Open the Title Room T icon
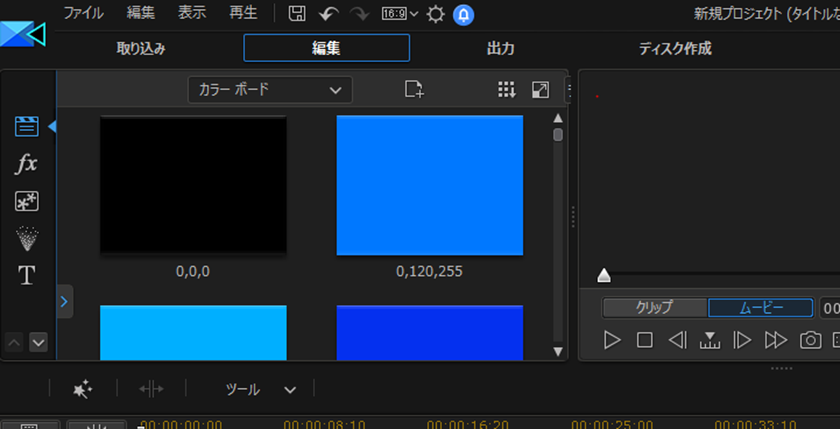 coord(27,276)
